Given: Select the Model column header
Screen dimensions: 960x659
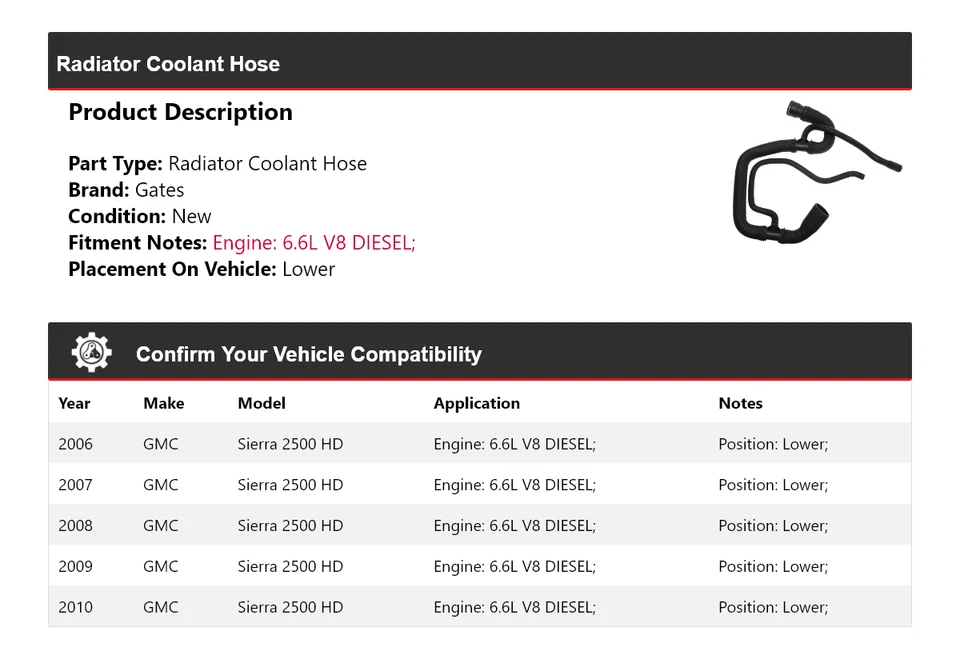Looking at the screenshot, I should point(261,403).
